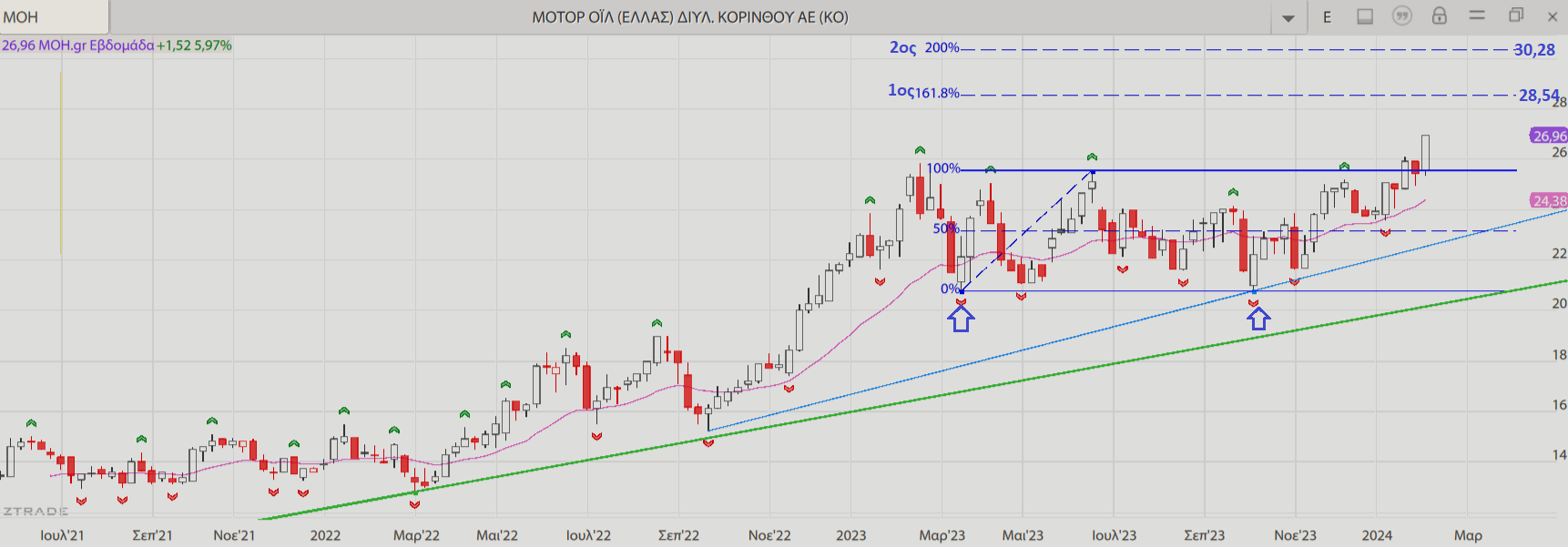Click the ΜΟΤΟΡ ΟΪΛ (ΕΛΛΑΣ) title text
The height and width of the screenshot is (547, 1568).
coord(690,17)
